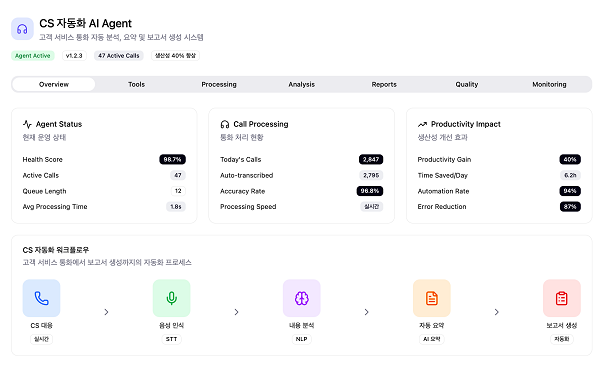The image size is (600, 368).
Task: Switch to the Overview tab
Action: tap(54, 84)
